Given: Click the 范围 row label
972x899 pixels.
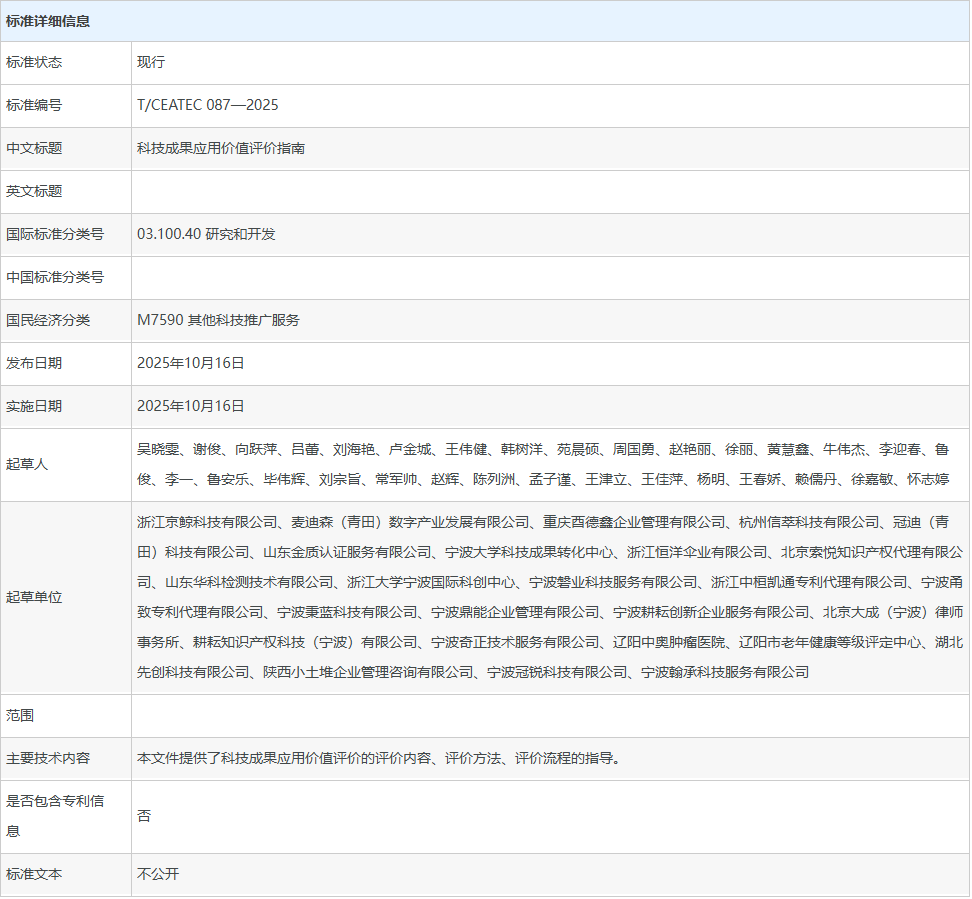Looking at the screenshot, I should tap(20, 716).
